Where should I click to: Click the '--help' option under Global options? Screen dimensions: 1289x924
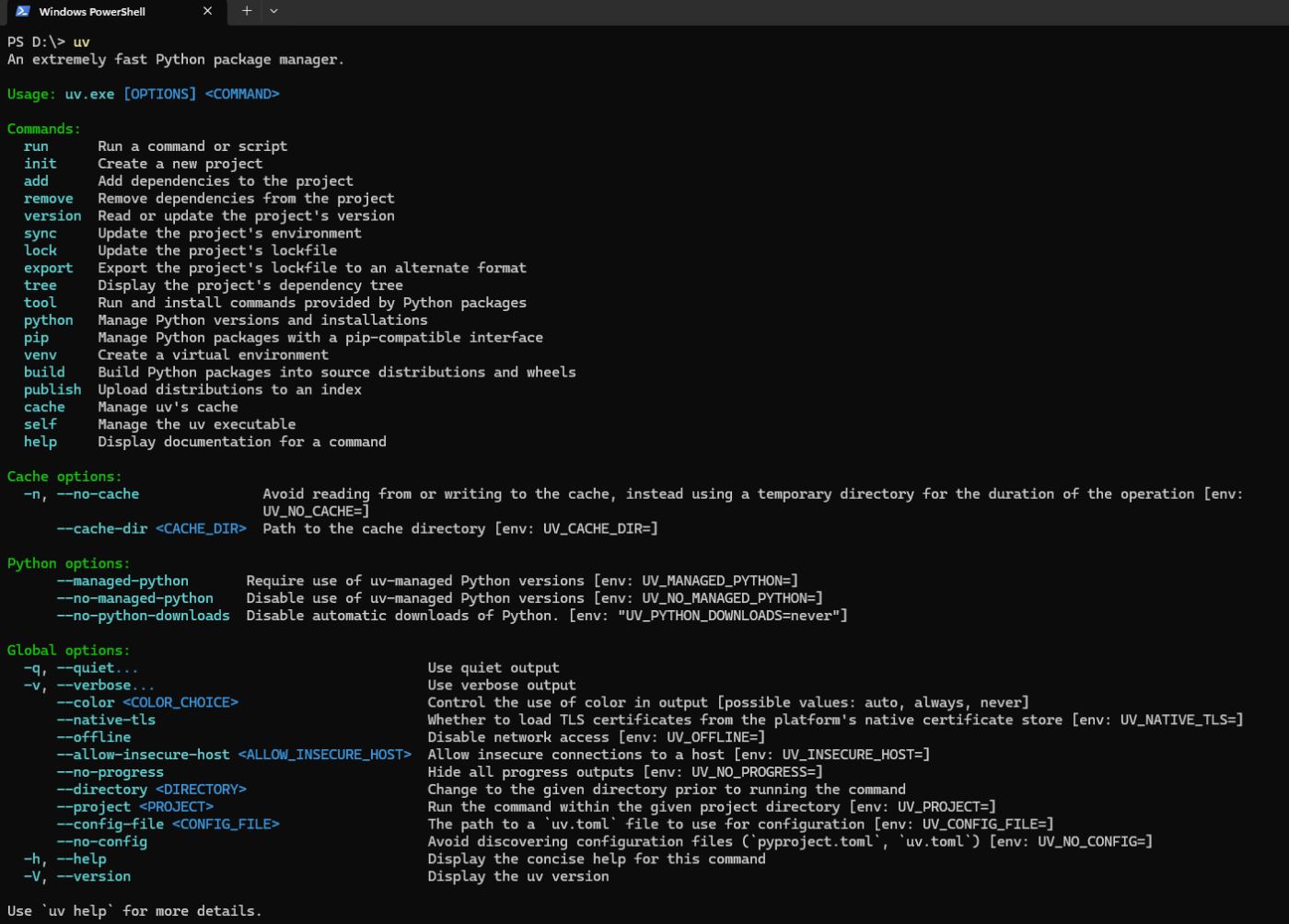(x=81, y=860)
